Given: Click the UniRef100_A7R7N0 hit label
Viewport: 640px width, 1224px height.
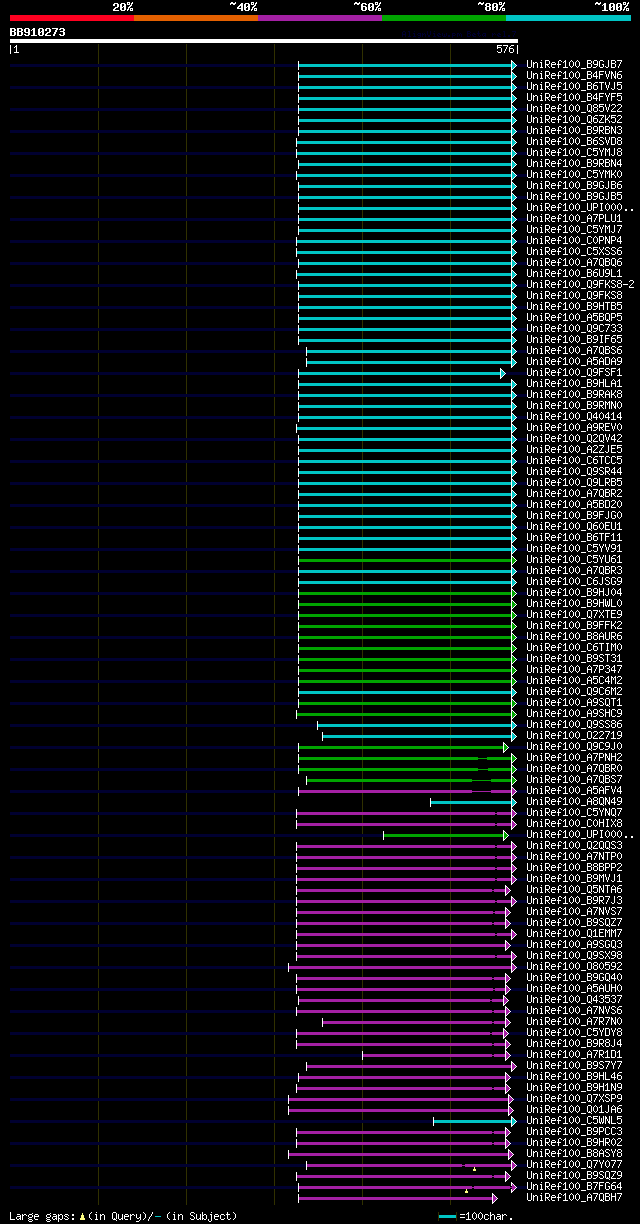Looking at the screenshot, I should pyautogui.click(x=574, y=1021).
